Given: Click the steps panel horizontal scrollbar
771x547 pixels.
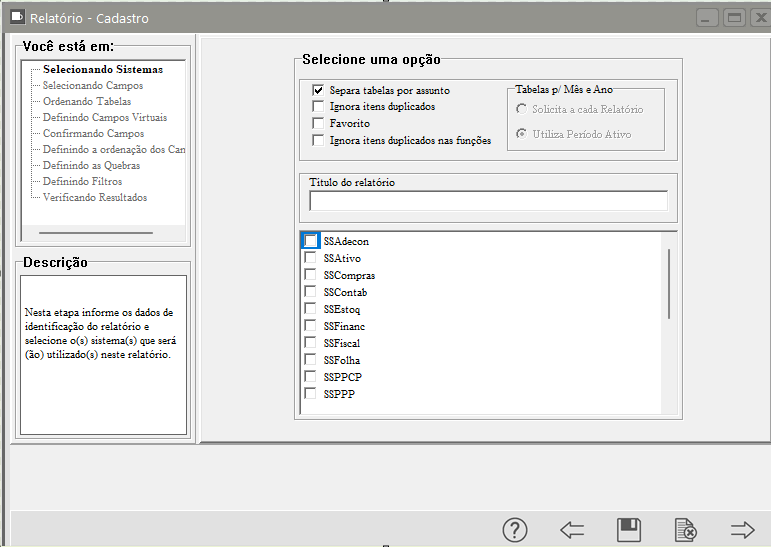Looking at the screenshot, I should point(95,232).
